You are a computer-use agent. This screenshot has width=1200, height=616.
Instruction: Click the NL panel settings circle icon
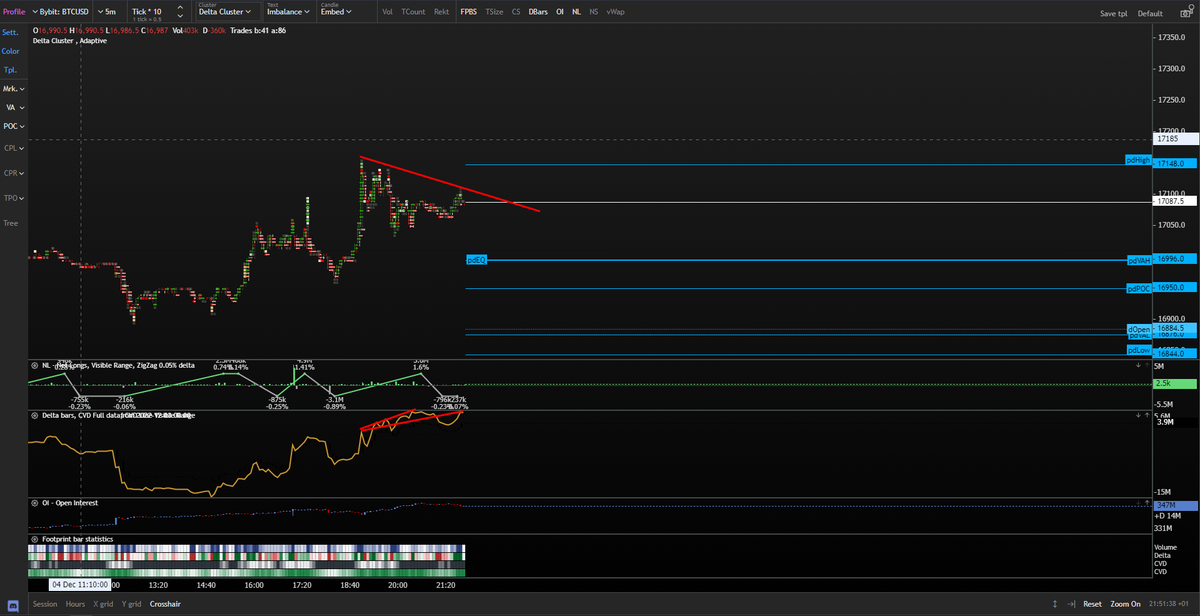[x=34, y=365]
